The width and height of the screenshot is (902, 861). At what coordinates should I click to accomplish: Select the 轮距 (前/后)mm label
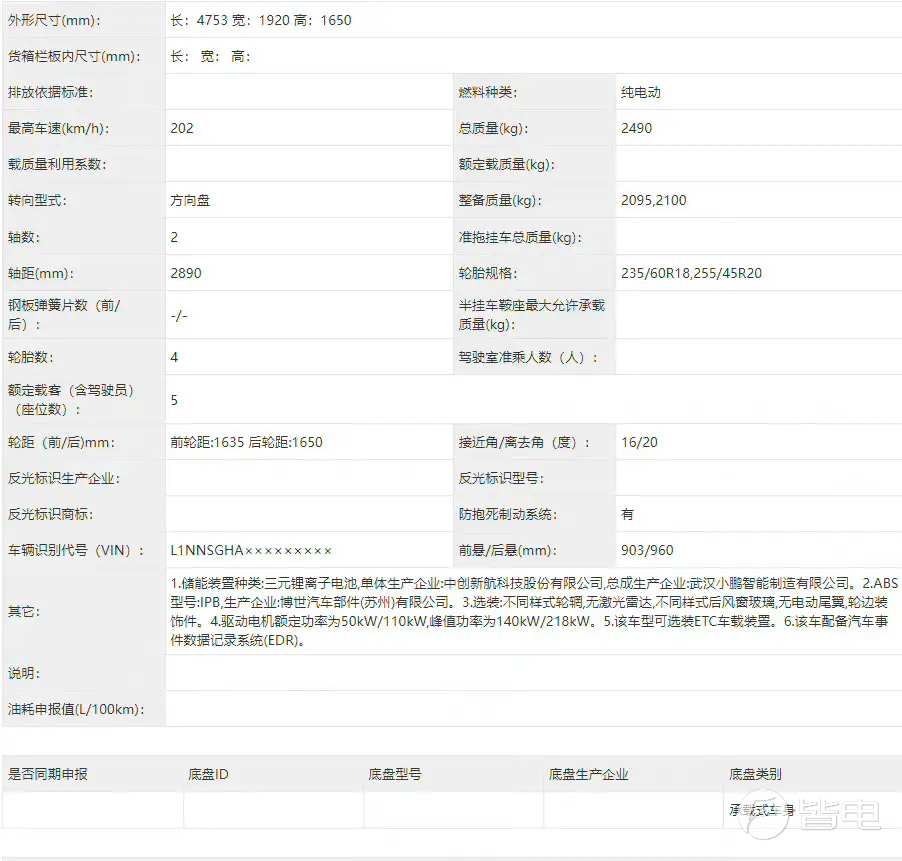(61, 442)
